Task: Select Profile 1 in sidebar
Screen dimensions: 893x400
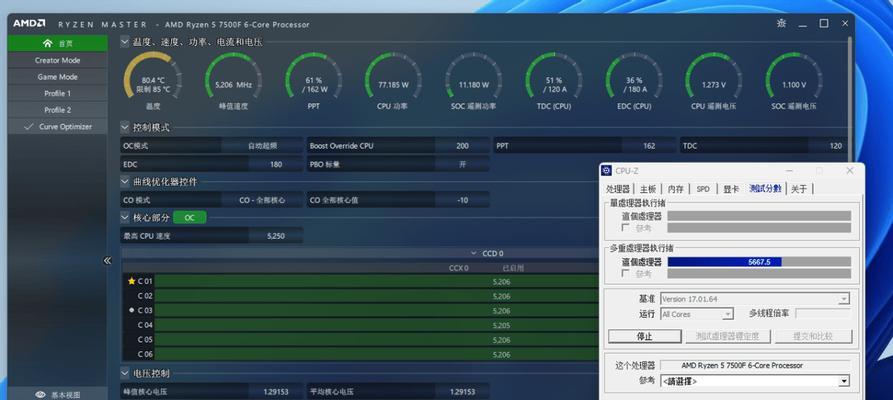Action: click(x=58, y=93)
